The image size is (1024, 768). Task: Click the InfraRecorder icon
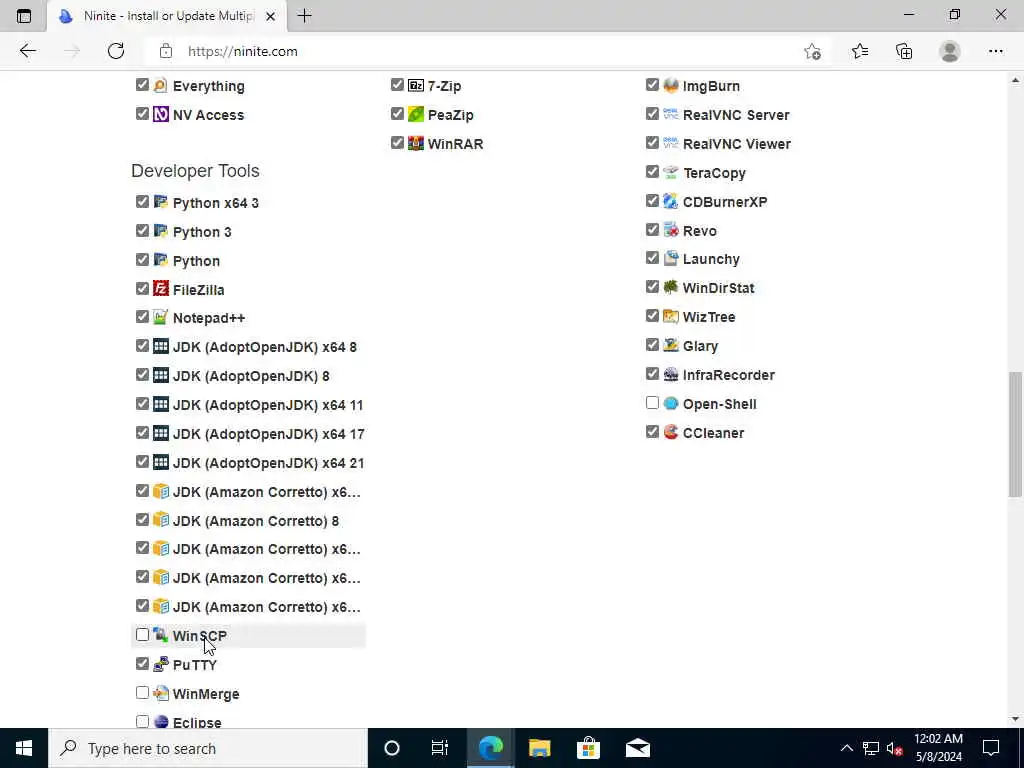pos(671,374)
